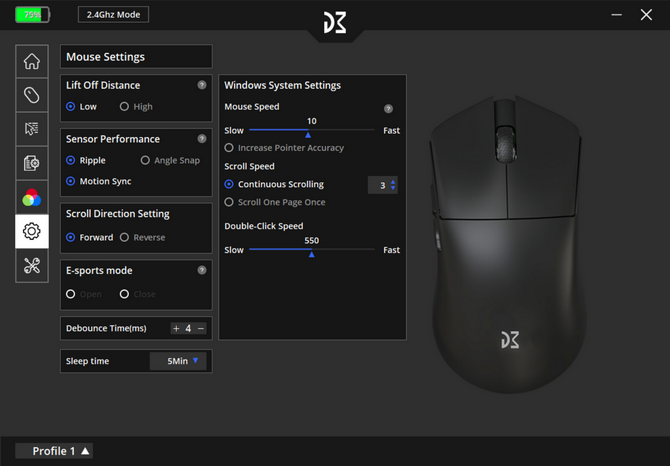
Task: Click the Debounce Time value 4
Action: coord(188,328)
